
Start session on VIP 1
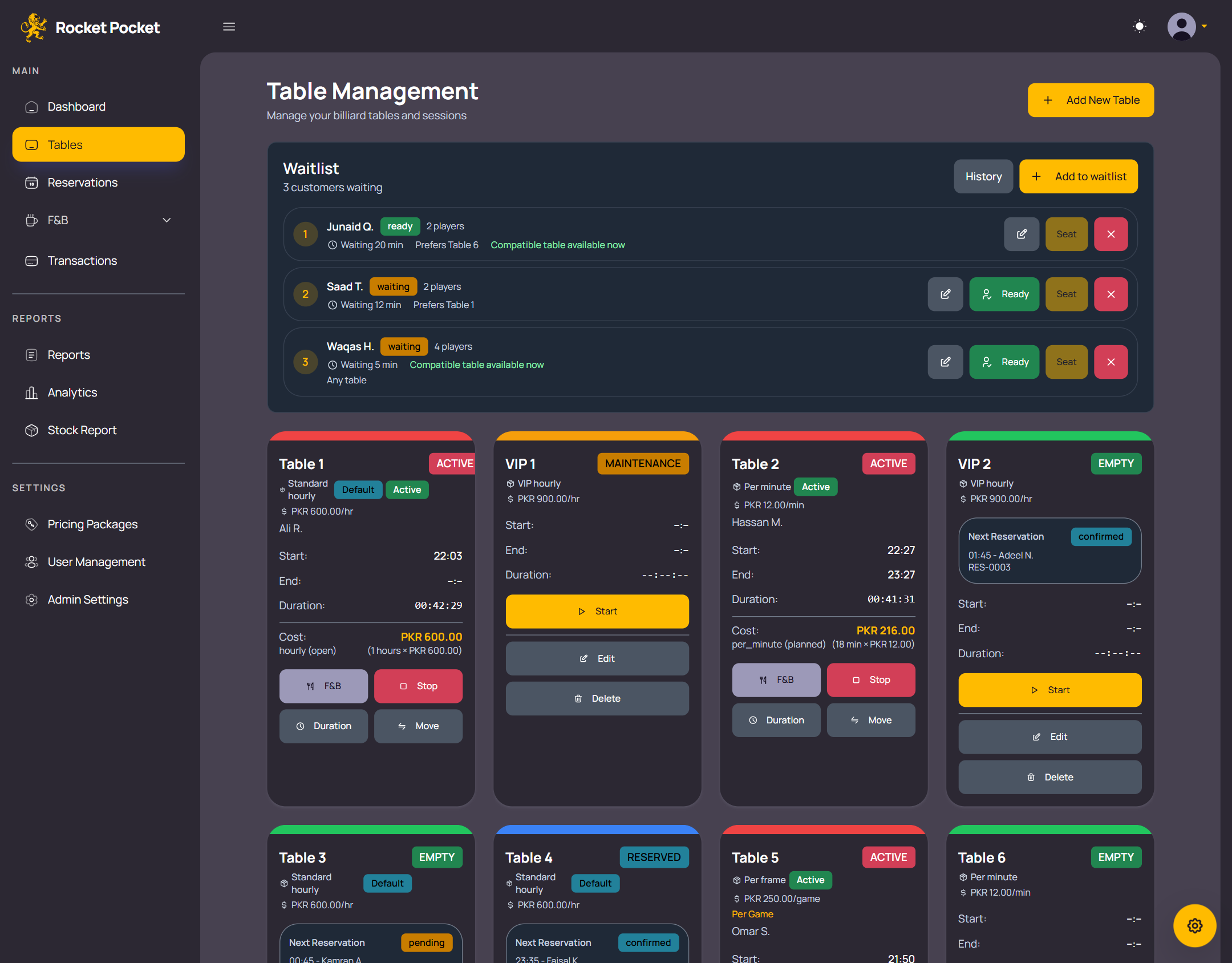click(597, 612)
